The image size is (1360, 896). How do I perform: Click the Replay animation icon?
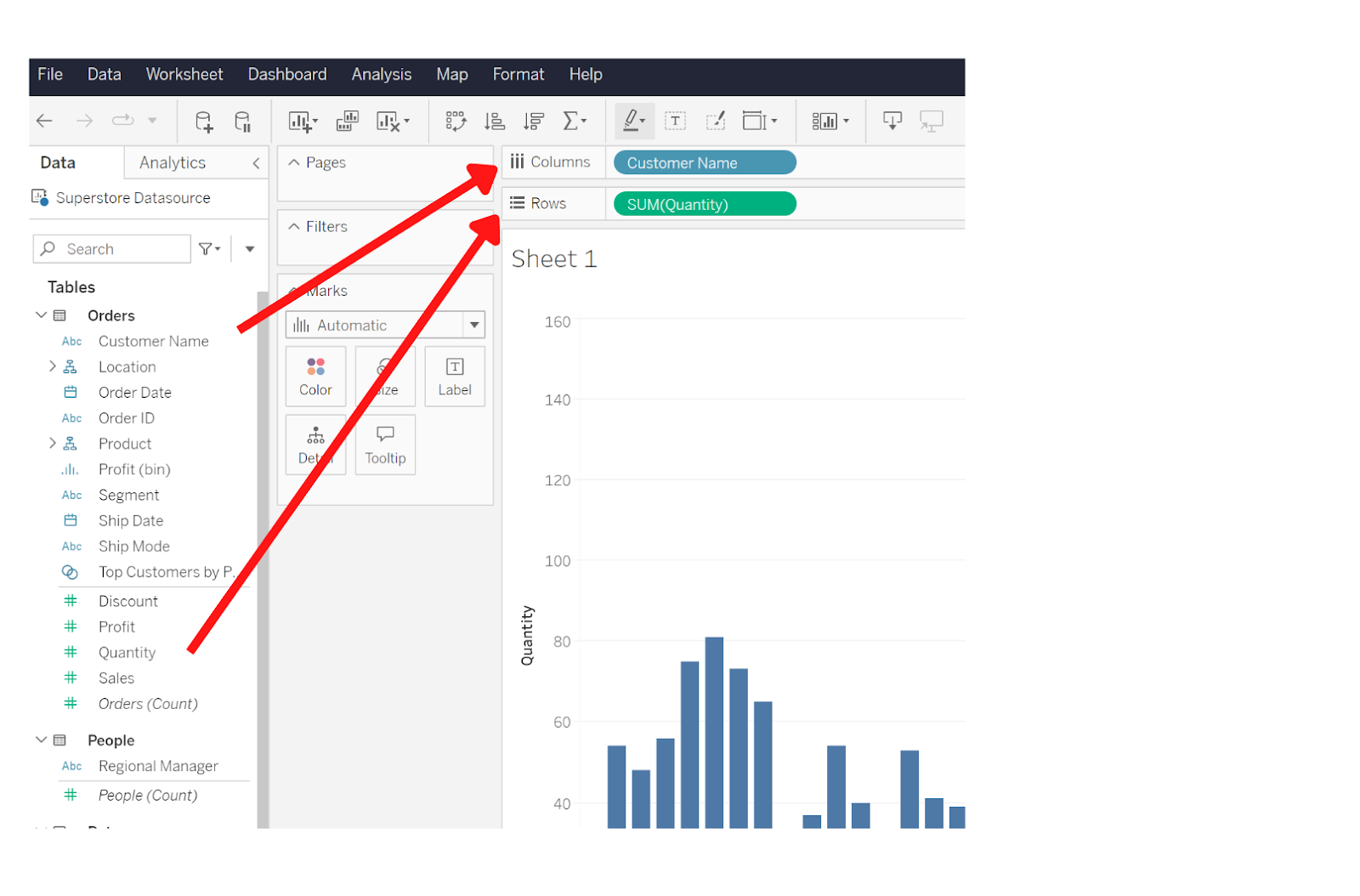point(123,120)
